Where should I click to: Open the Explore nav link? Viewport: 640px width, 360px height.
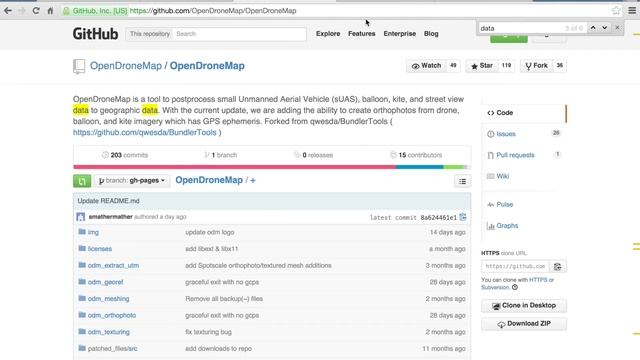tap(328, 34)
